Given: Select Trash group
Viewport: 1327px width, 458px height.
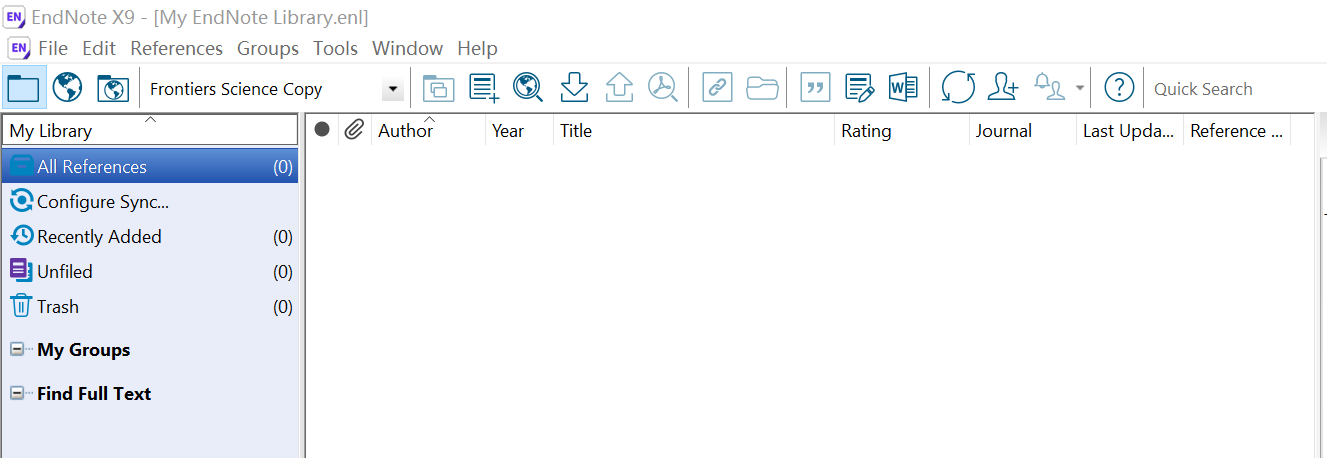Looking at the screenshot, I should click(150, 306).
